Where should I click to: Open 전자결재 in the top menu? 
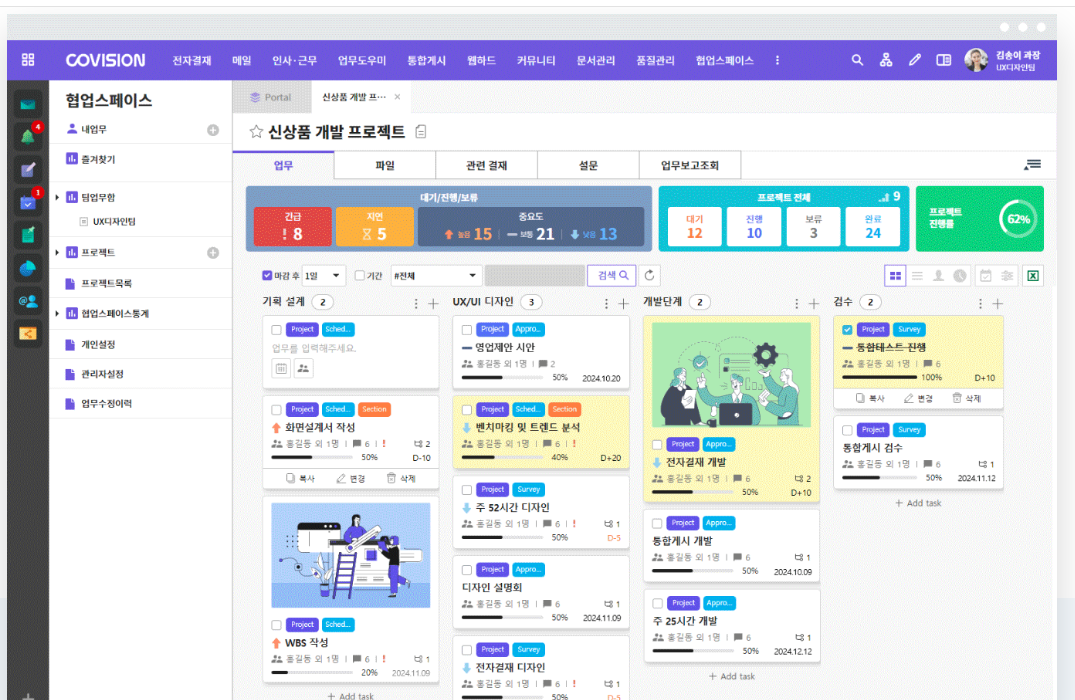pyautogui.click(x=192, y=60)
